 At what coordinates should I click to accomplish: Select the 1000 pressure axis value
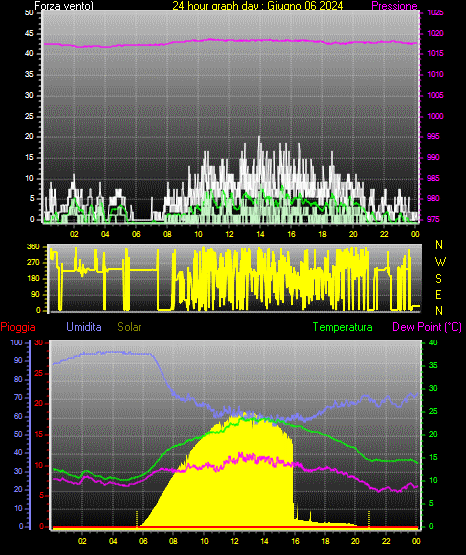coord(435,116)
